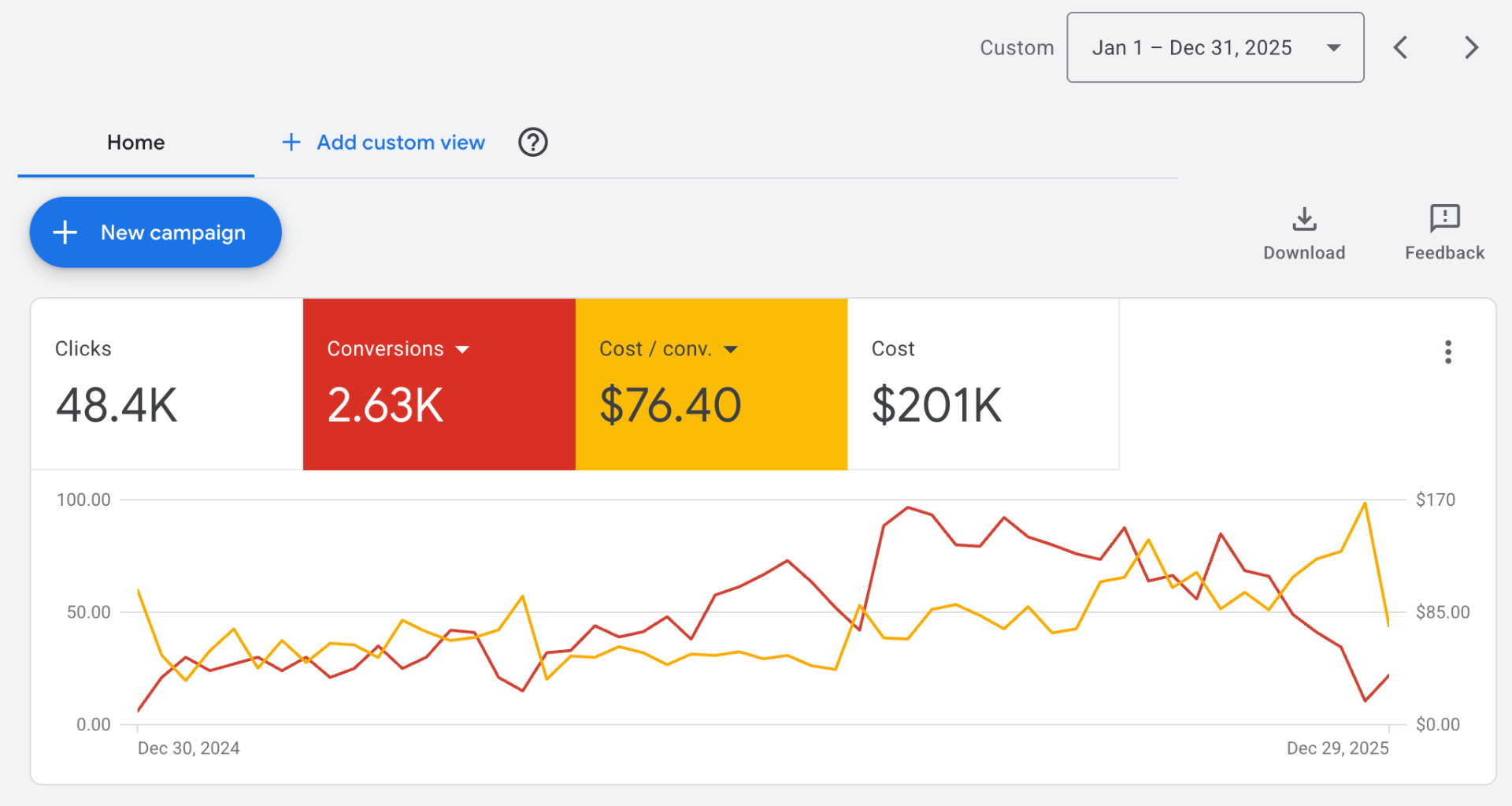1512x806 pixels.
Task: Expand the Conversions metric dropdown arrow
Action: click(462, 349)
